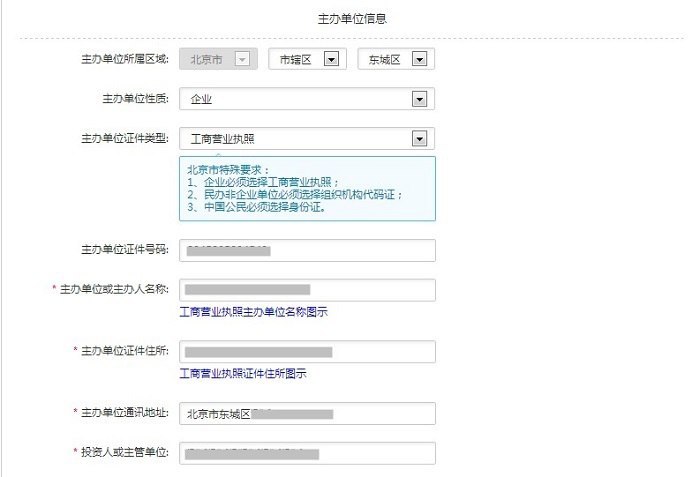Viewport: 700px width, 477px height.
Task: Expand the 工商营业执照 certificate type dropdown
Action: [x=307, y=138]
